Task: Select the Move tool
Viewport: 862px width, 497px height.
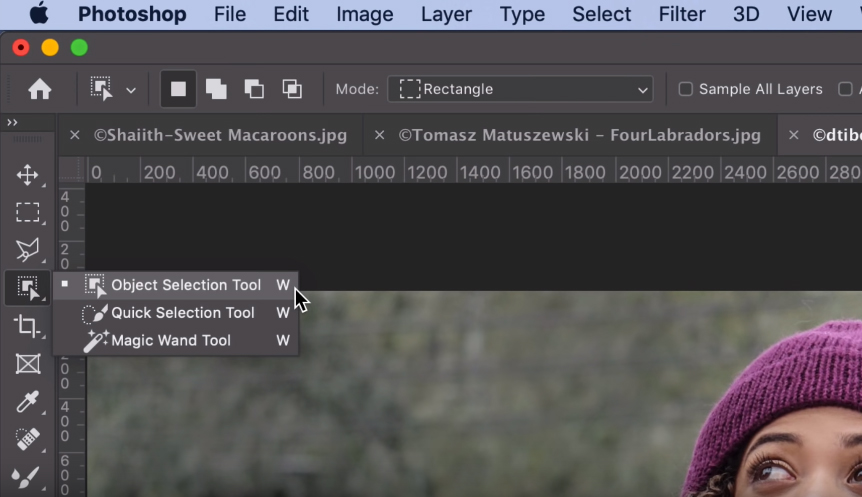Action: tap(27, 175)
